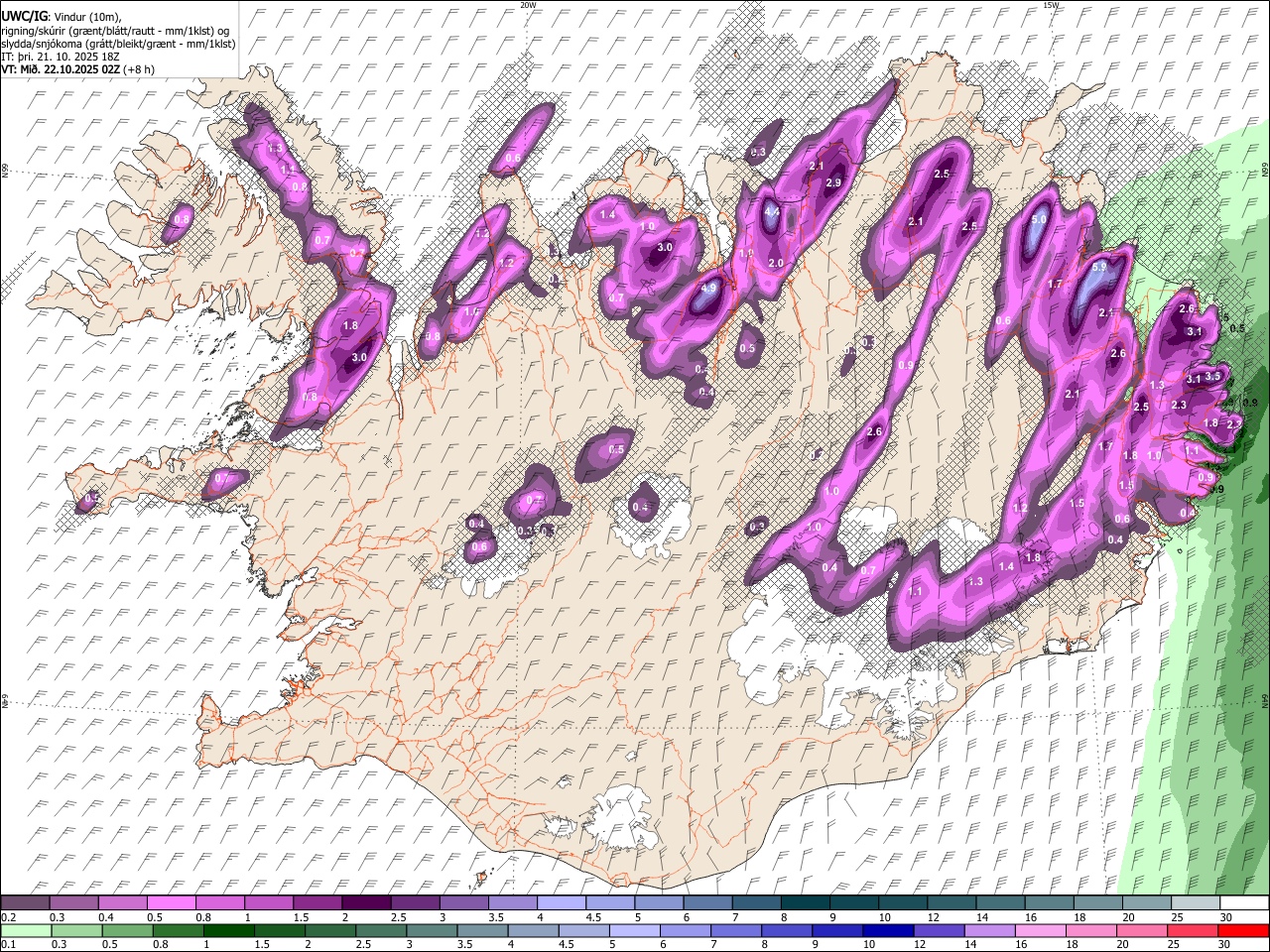Click the "(+8 h)" forecast offset text
Screen dimensions: 1270x952
point(139,69)
